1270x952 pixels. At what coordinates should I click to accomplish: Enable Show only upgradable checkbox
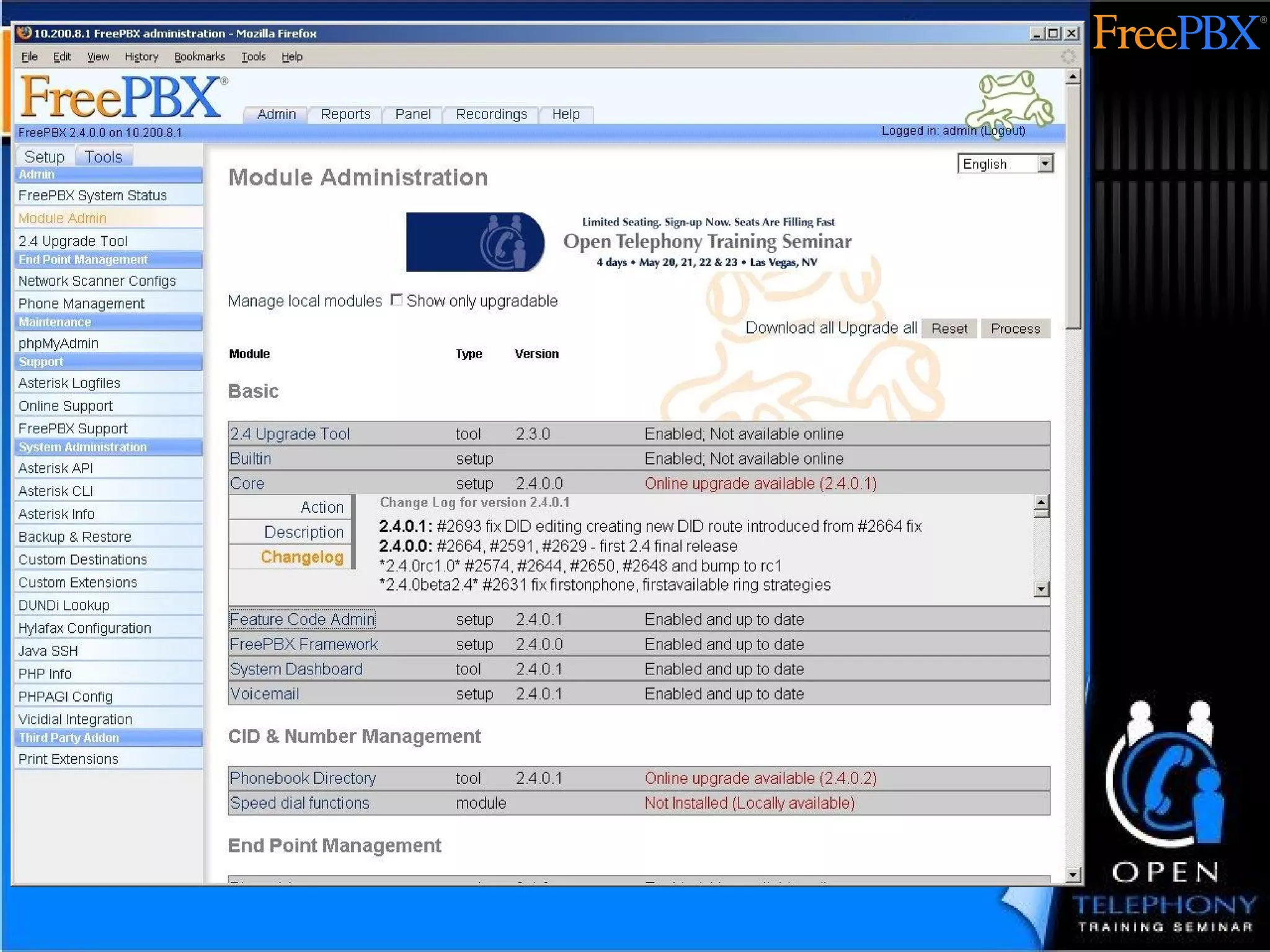coord(397,301)
